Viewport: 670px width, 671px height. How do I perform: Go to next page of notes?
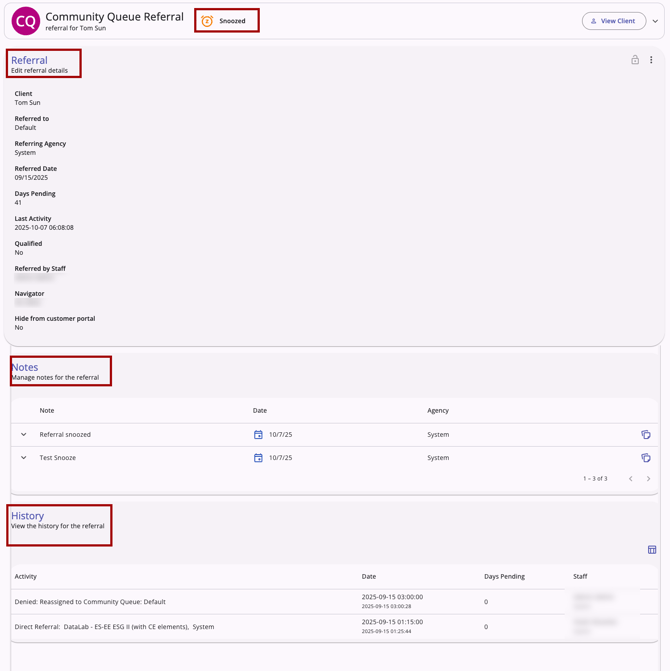coord(648,479)
